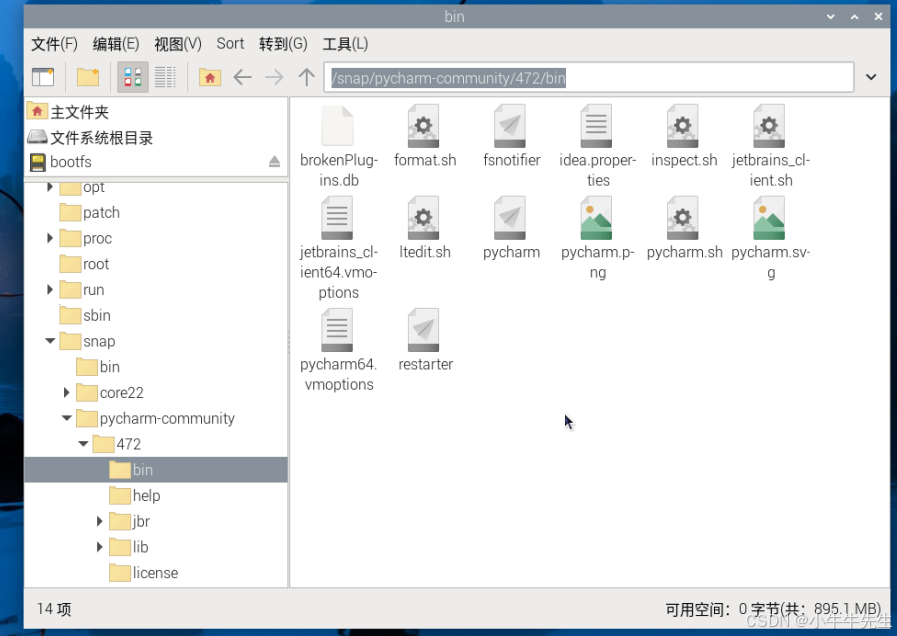Select the inspect.sh script
The image size is (897, 636).
click(684, 137)
